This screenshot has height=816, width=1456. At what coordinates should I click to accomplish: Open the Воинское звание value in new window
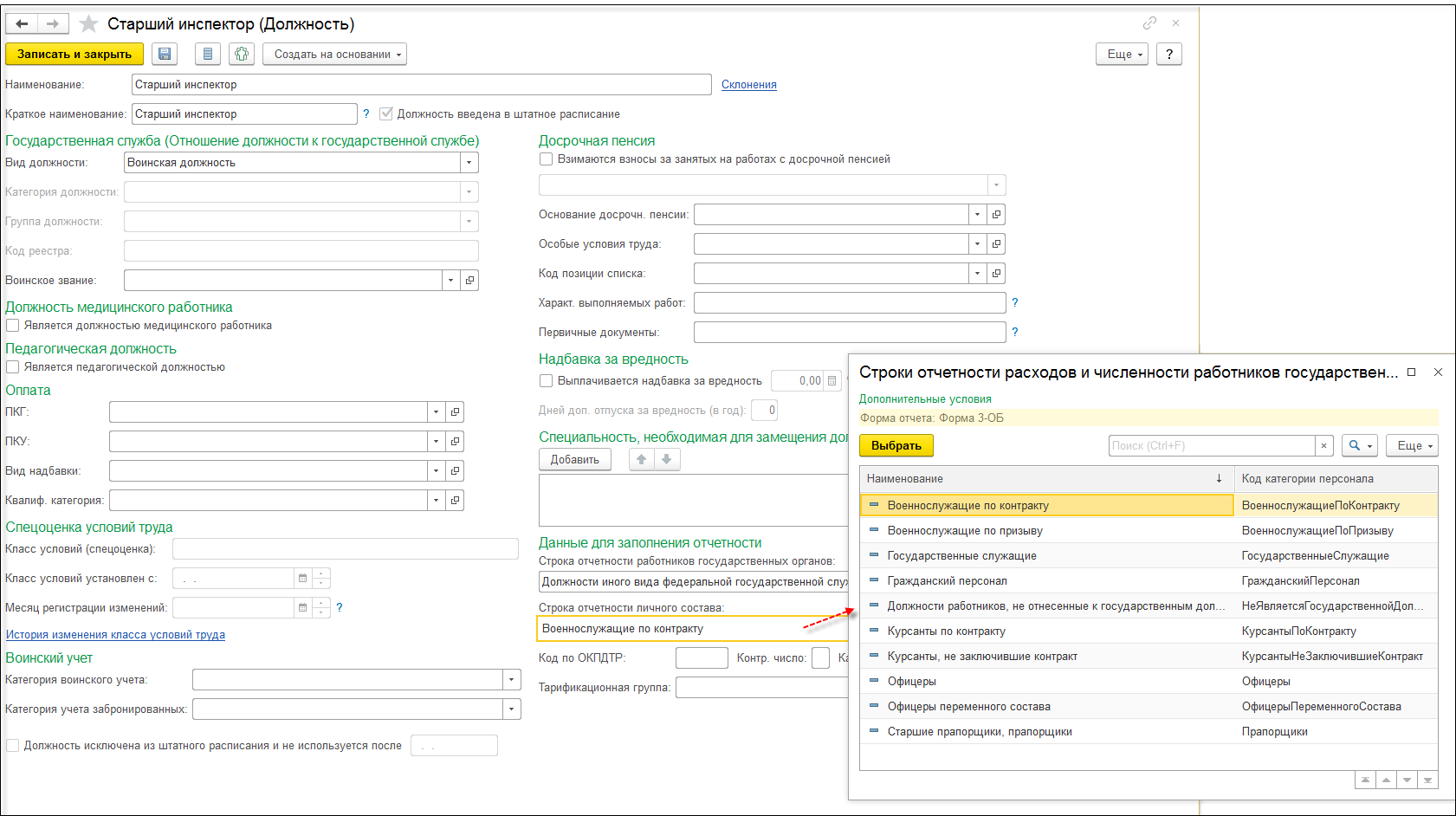click(469, 280)
